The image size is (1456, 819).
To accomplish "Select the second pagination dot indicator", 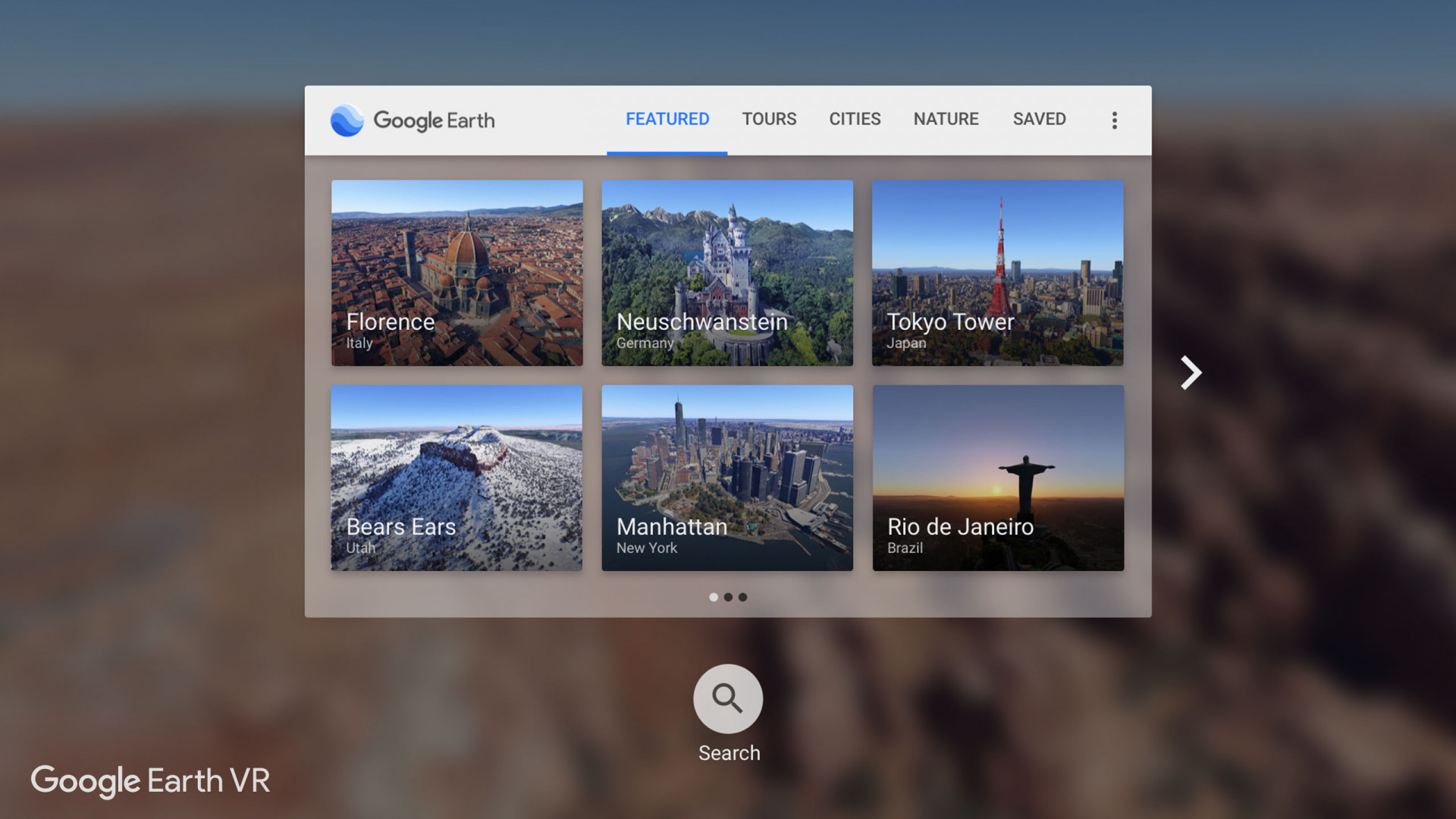I will click(728, 597).
